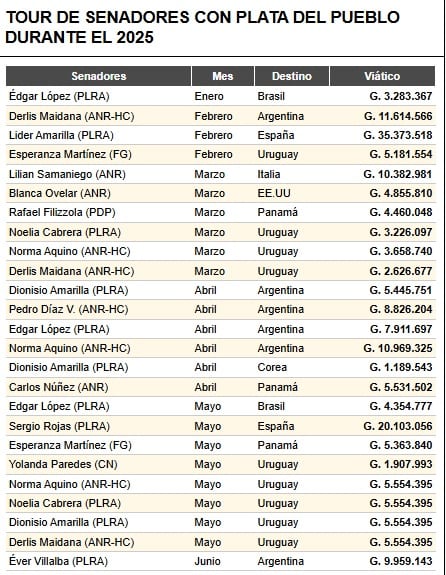Click Carlos Núñez (ANR) name

pyautogui.click(x=58, y=387)
